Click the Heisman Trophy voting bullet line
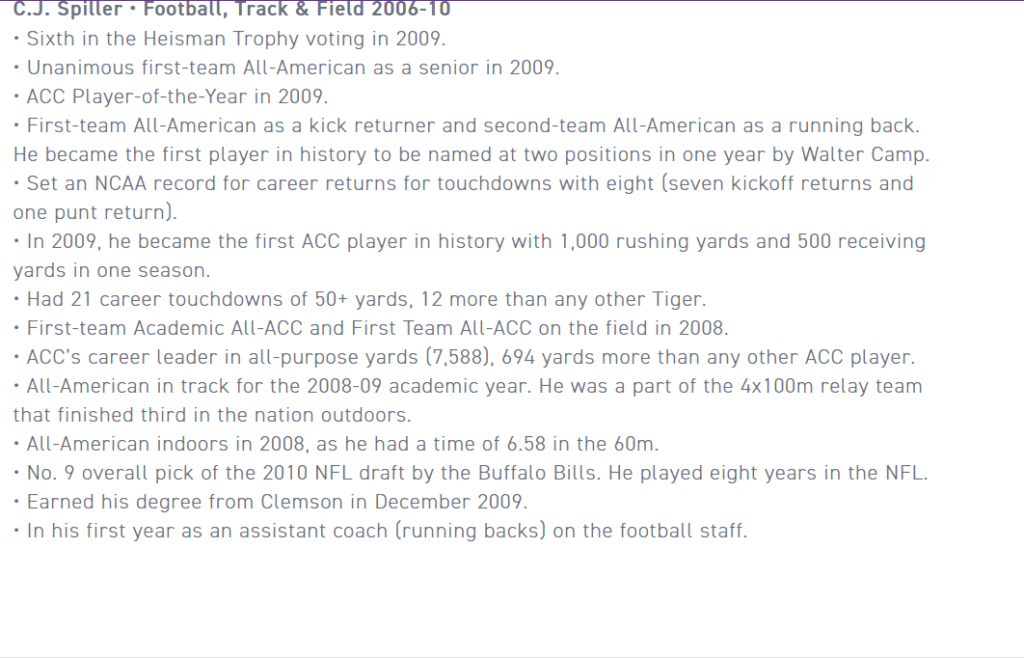The image size is (1024, 659). (229, 39)
